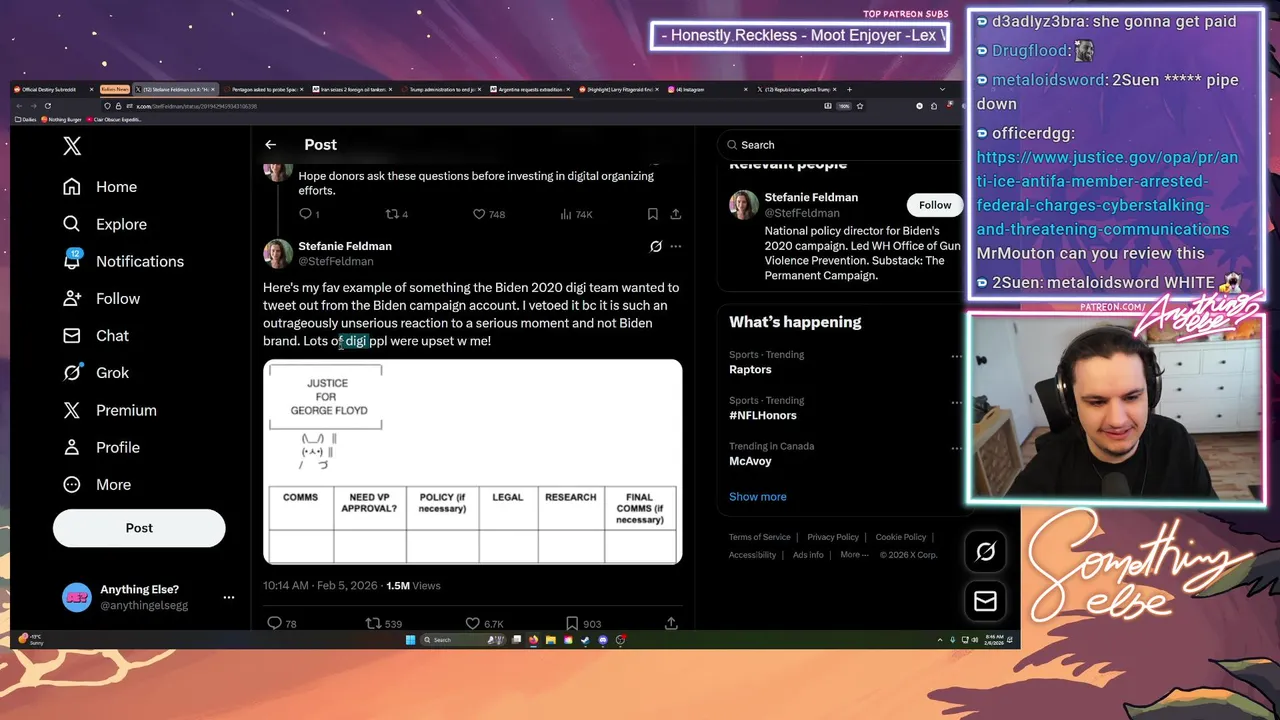View 74K analytics on the upper post
The width and height of the screenshot is (1280, 720).
[x=576, y=214]
